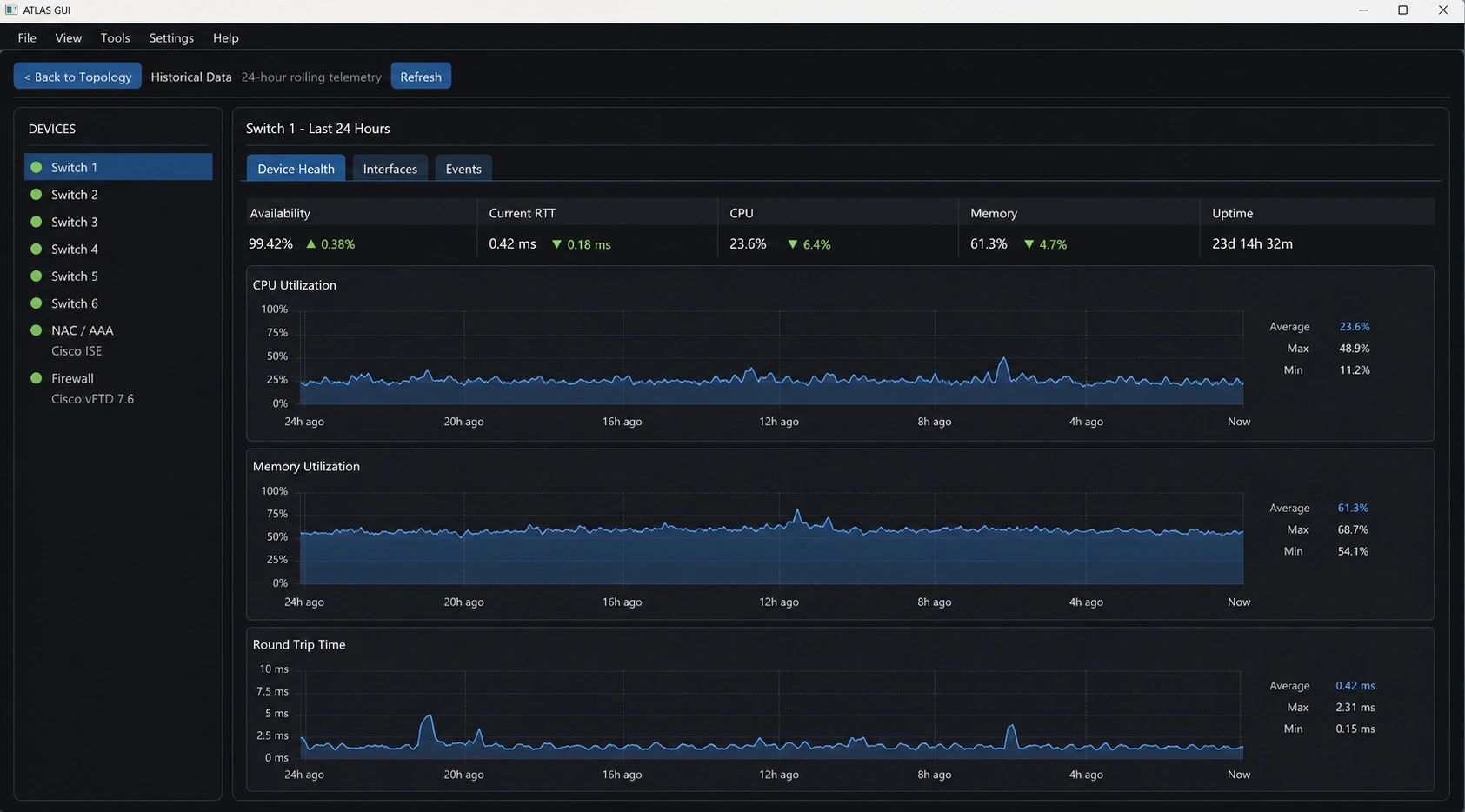
Task: Open the Tools menu
Action: 115,38
